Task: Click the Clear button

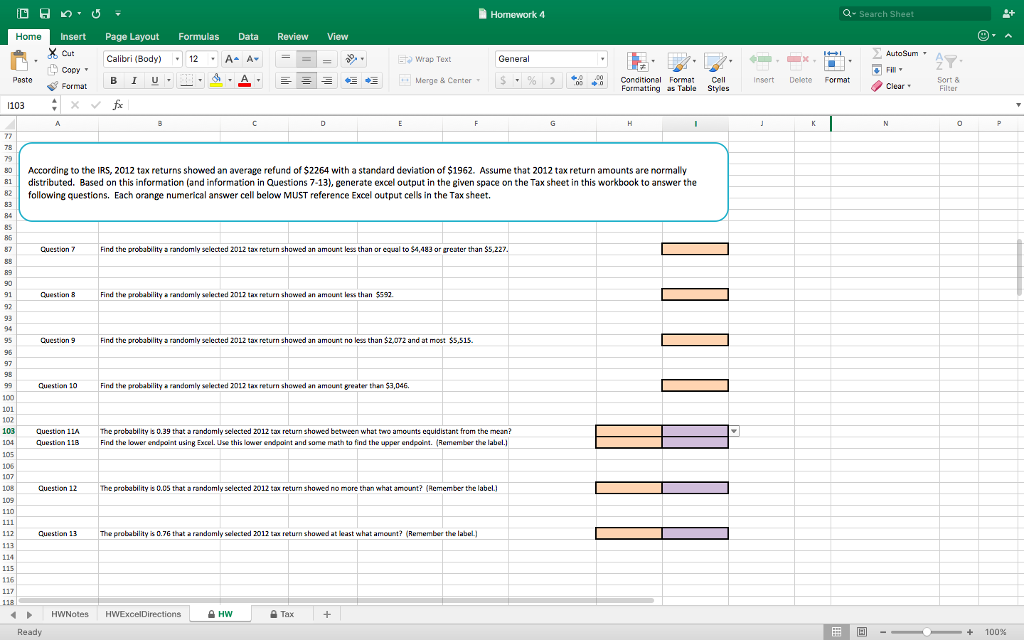Action: tap(897, 86)
